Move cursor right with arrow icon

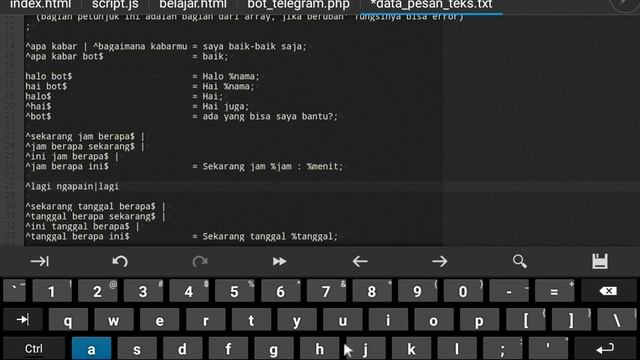(x=440, y=261)
